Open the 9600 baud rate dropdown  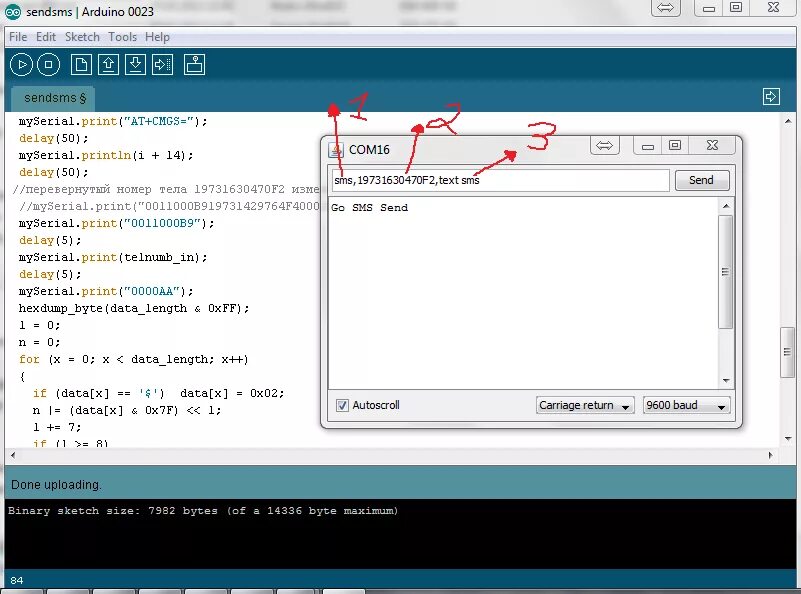pyautogui.click(x=687, y=406)
